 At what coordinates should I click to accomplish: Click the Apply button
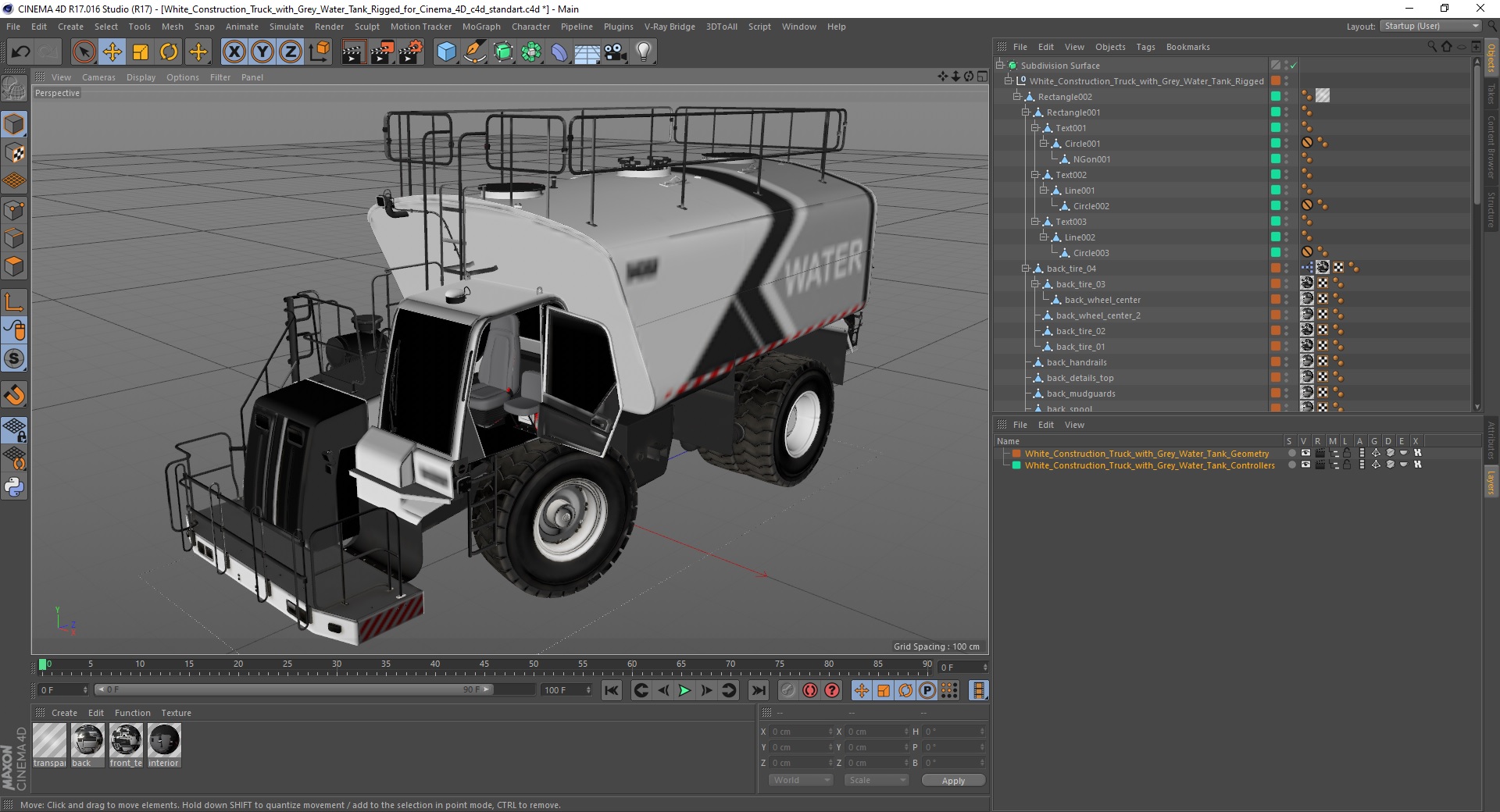point(953,780)
